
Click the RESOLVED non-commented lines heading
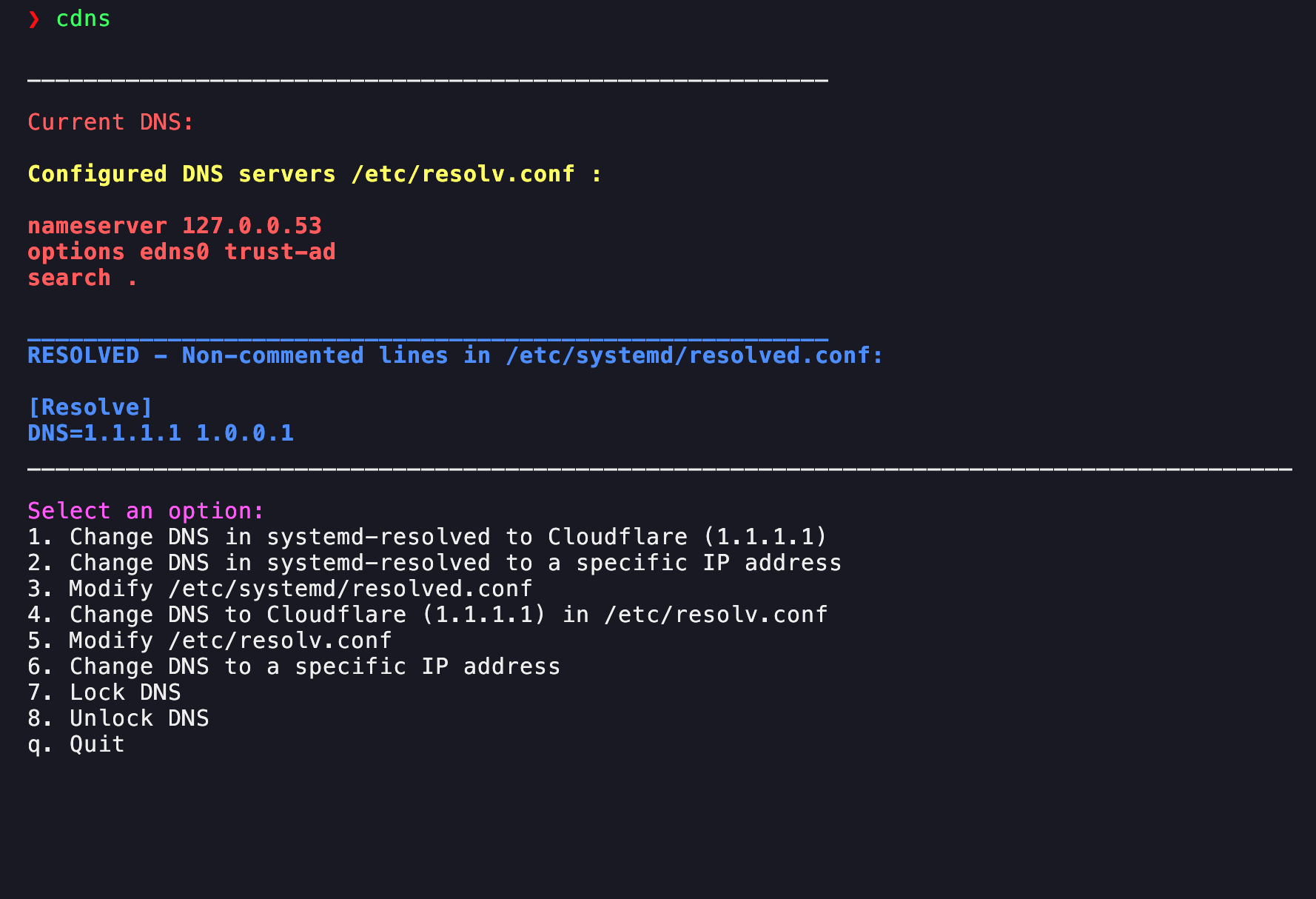[454, 355]
